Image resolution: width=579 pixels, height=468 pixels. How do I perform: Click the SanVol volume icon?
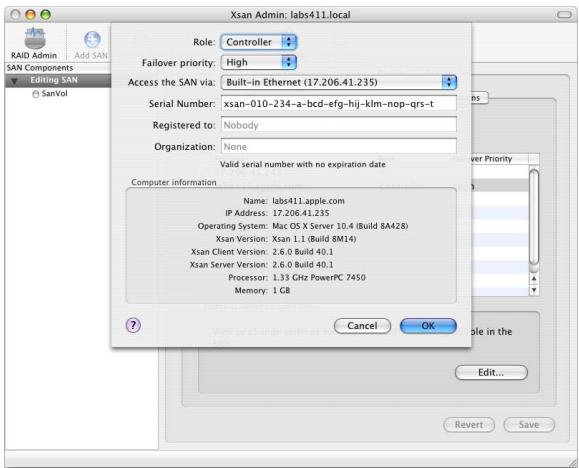35,94
